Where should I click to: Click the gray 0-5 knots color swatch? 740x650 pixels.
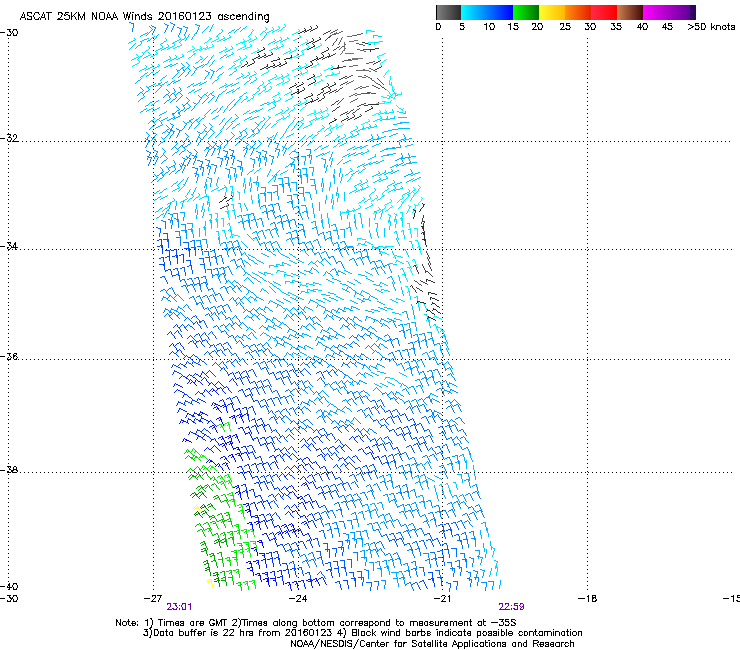pyautogui.click(x=448, y=12)
